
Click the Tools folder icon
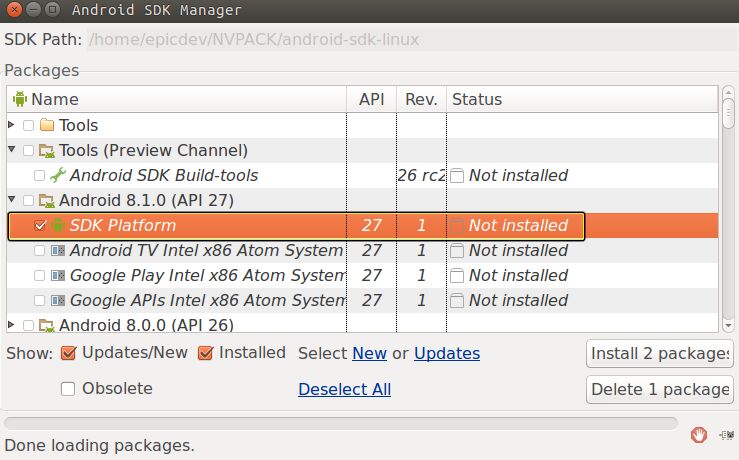[x=47, y=125]
